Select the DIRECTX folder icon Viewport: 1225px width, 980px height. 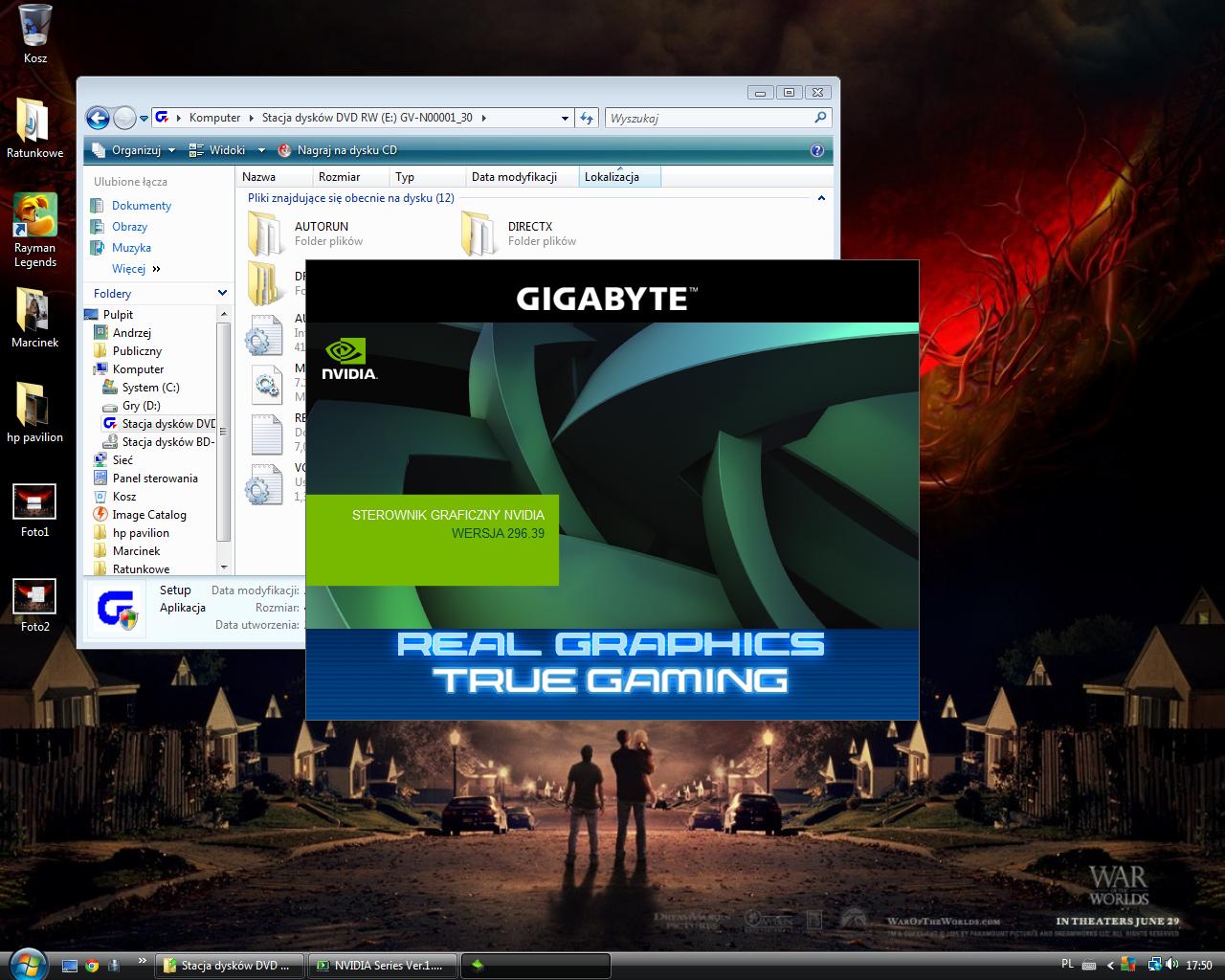tap(479, 233)
